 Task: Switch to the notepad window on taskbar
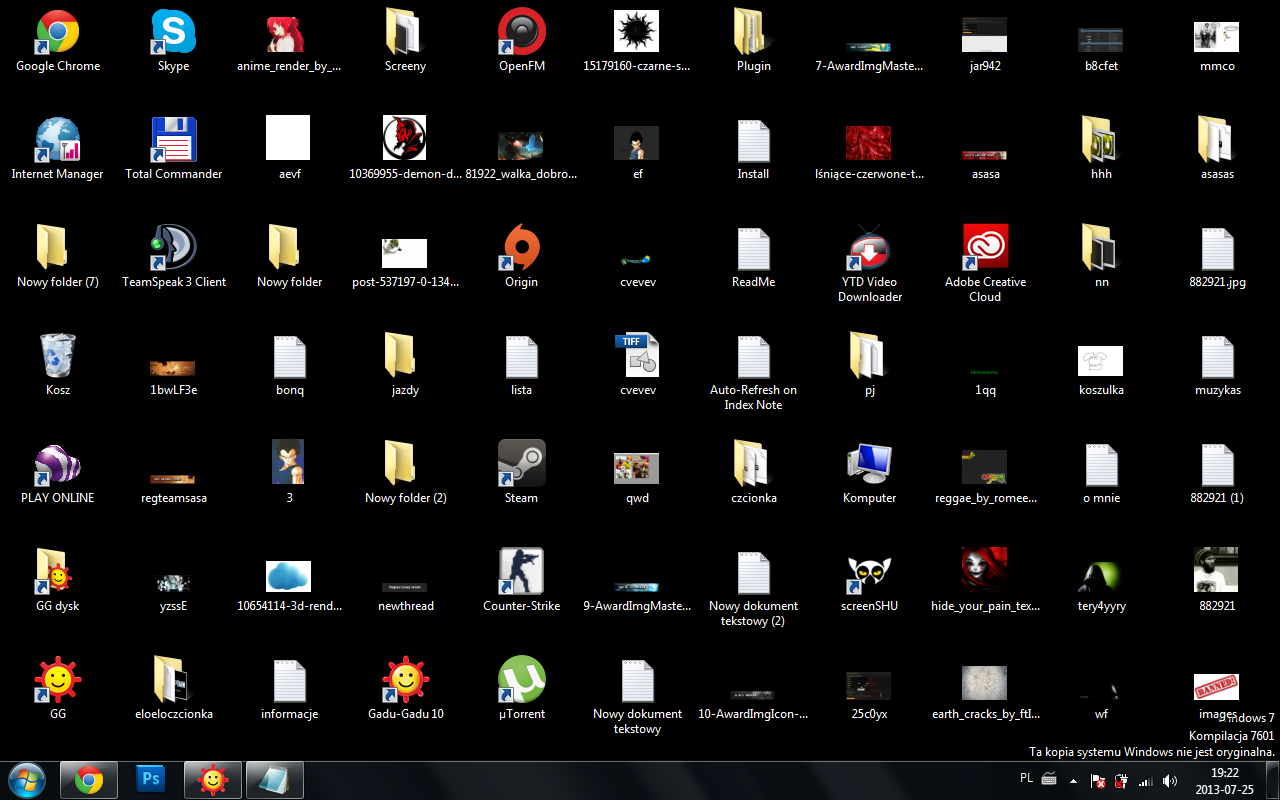[275, 779]
